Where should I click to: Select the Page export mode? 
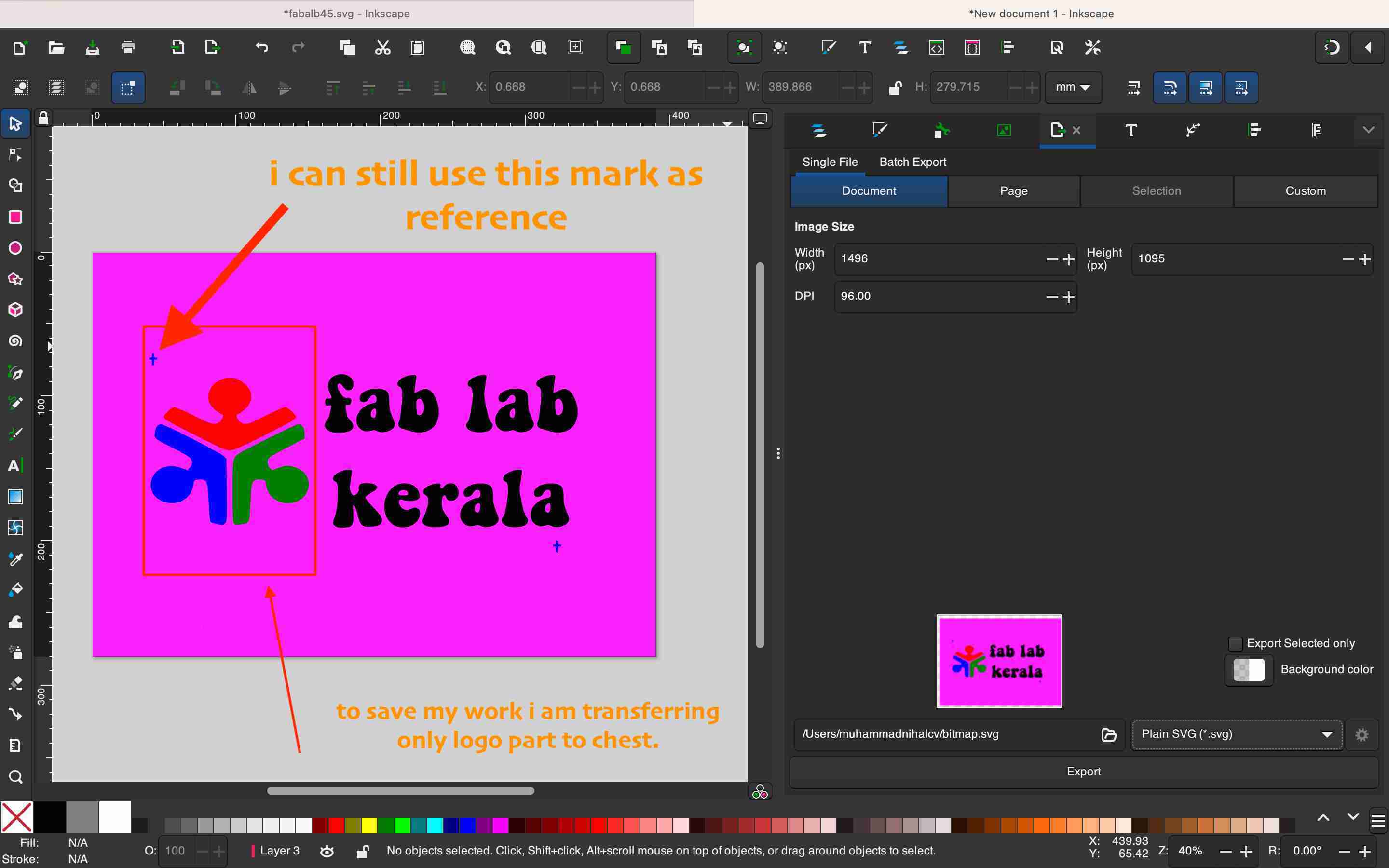click(x=1014, y=191)
